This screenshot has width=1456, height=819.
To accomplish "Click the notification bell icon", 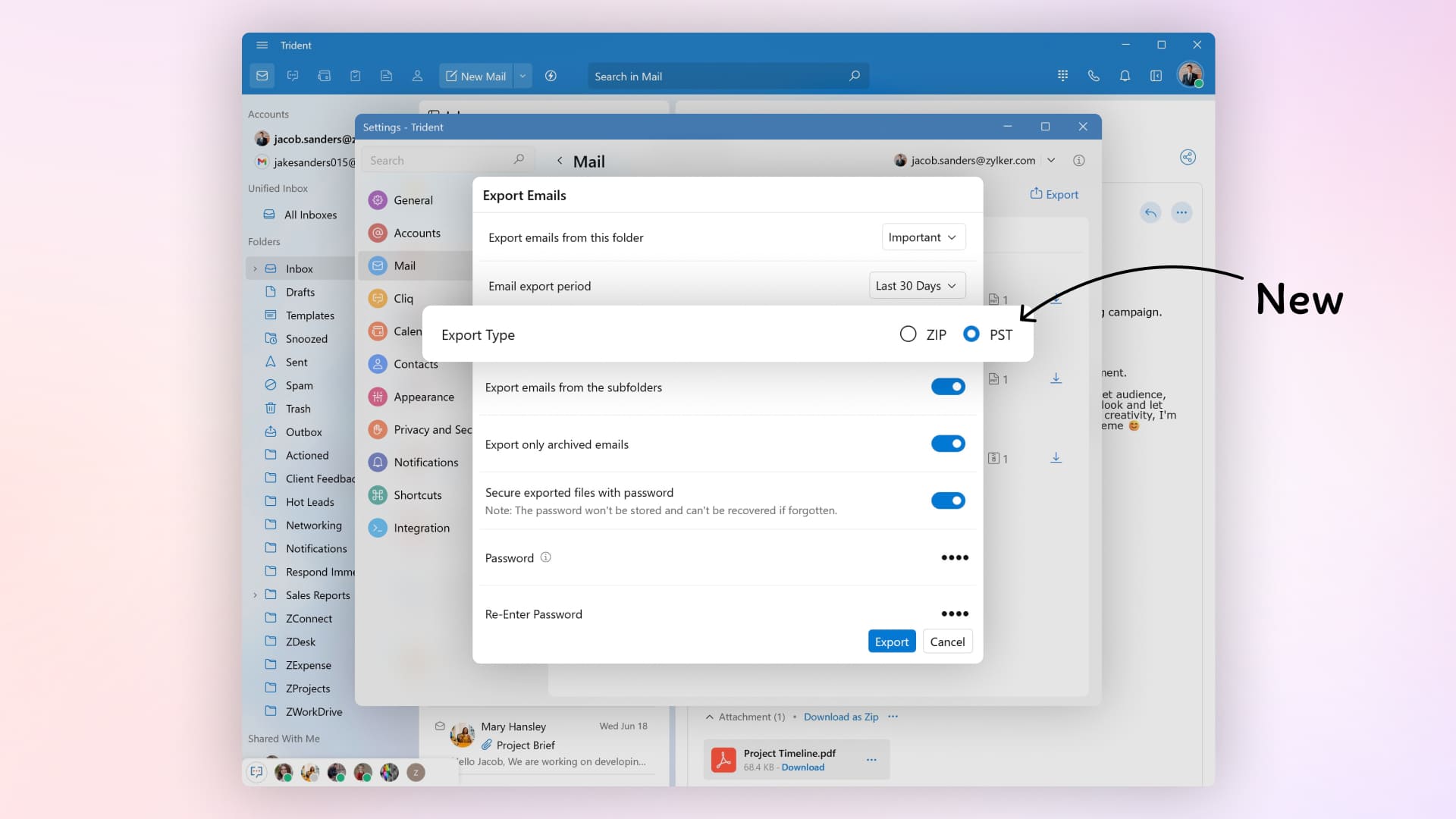I will 1125,76.
